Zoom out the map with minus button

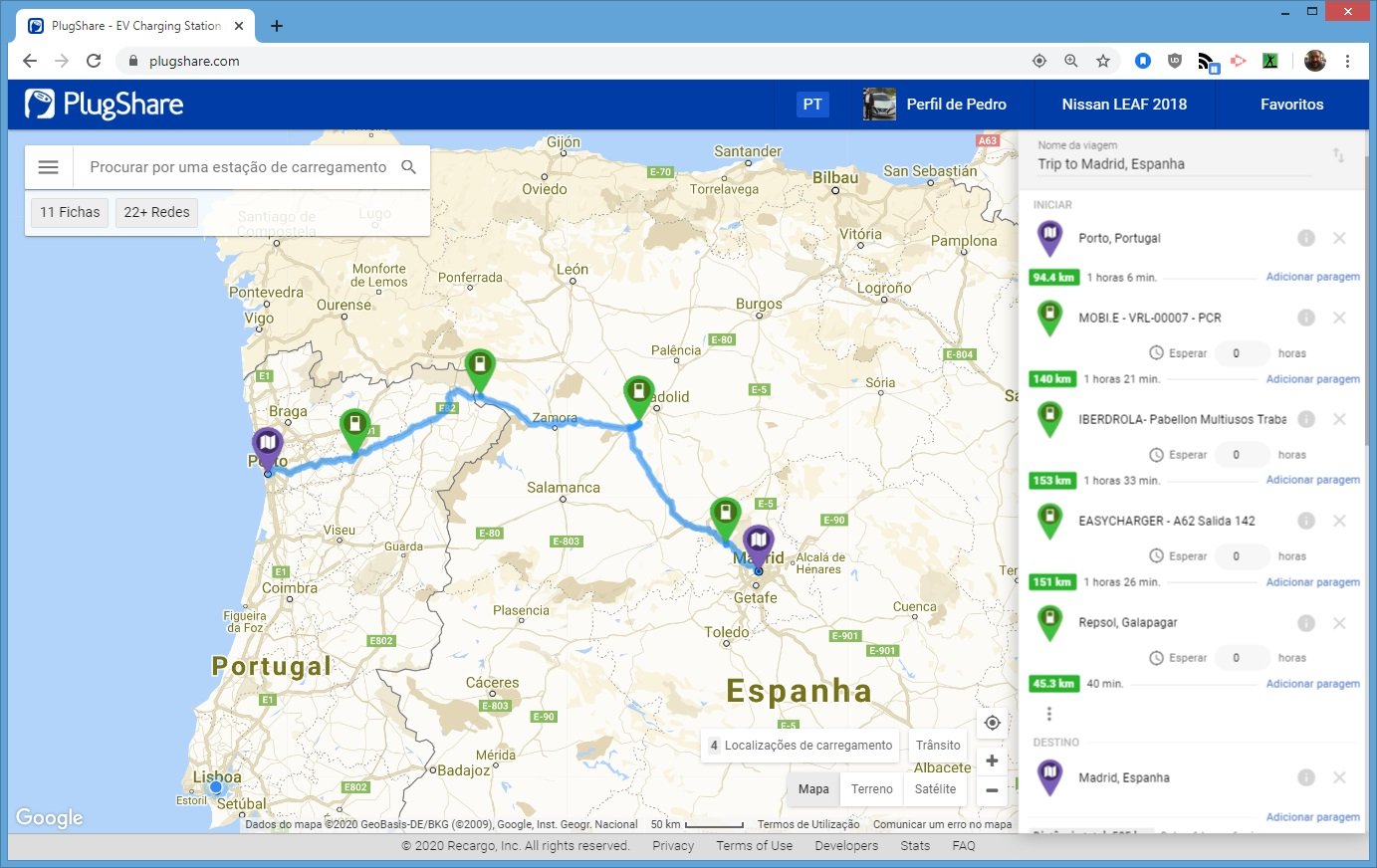[x=992, y=790]
